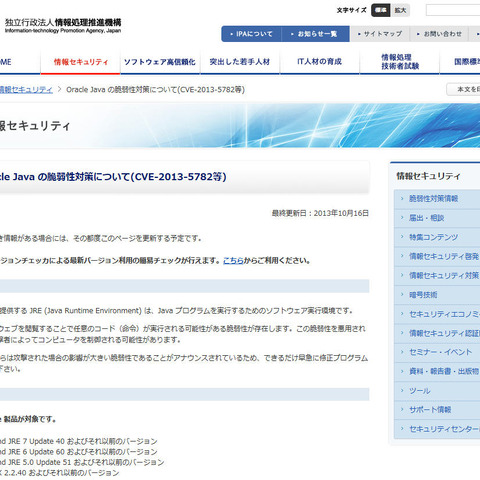
Task: Set text size to enlarged (拡大)
Action: pos(400,10)
